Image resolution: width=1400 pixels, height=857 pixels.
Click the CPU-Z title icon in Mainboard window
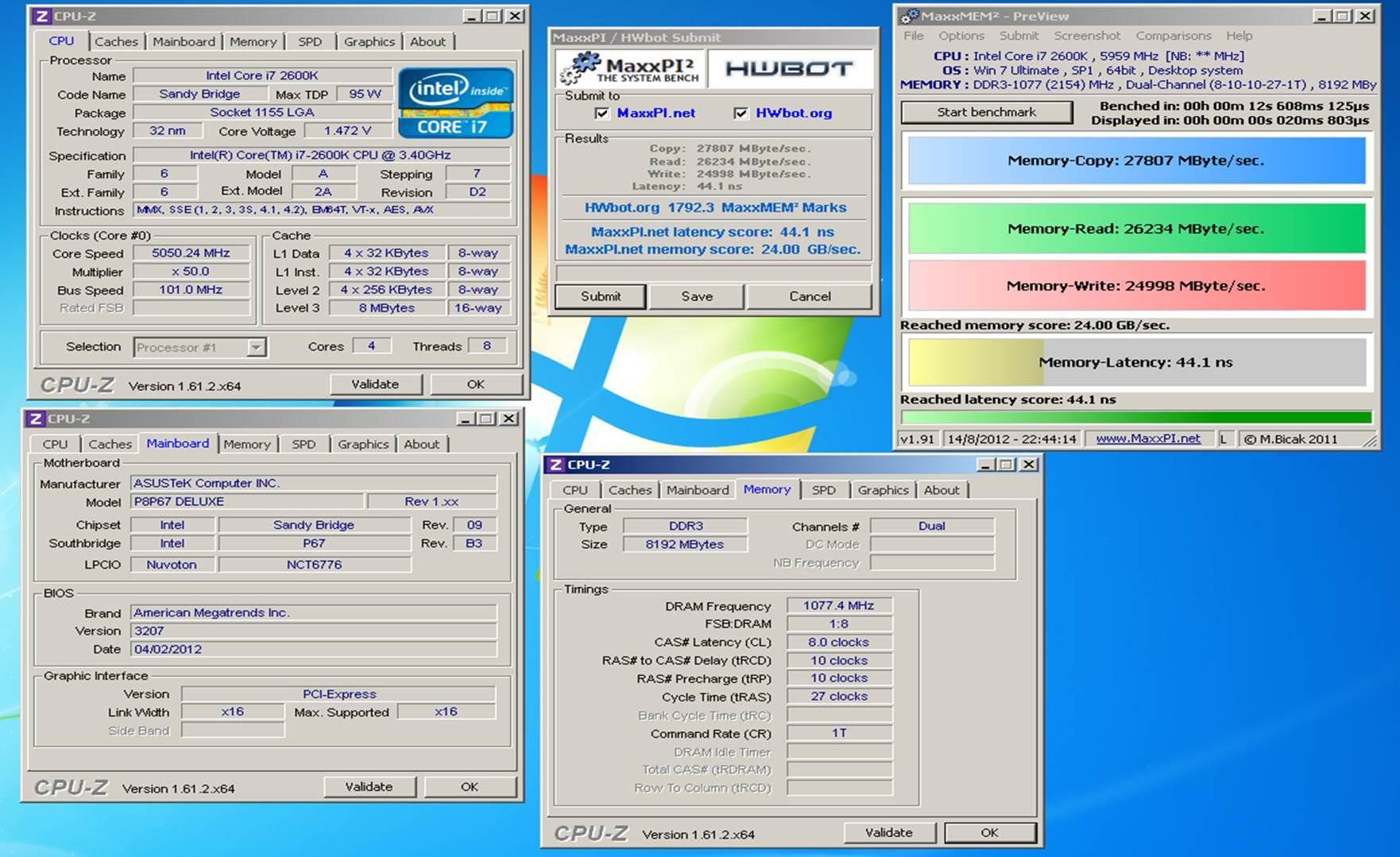[36, 419]
